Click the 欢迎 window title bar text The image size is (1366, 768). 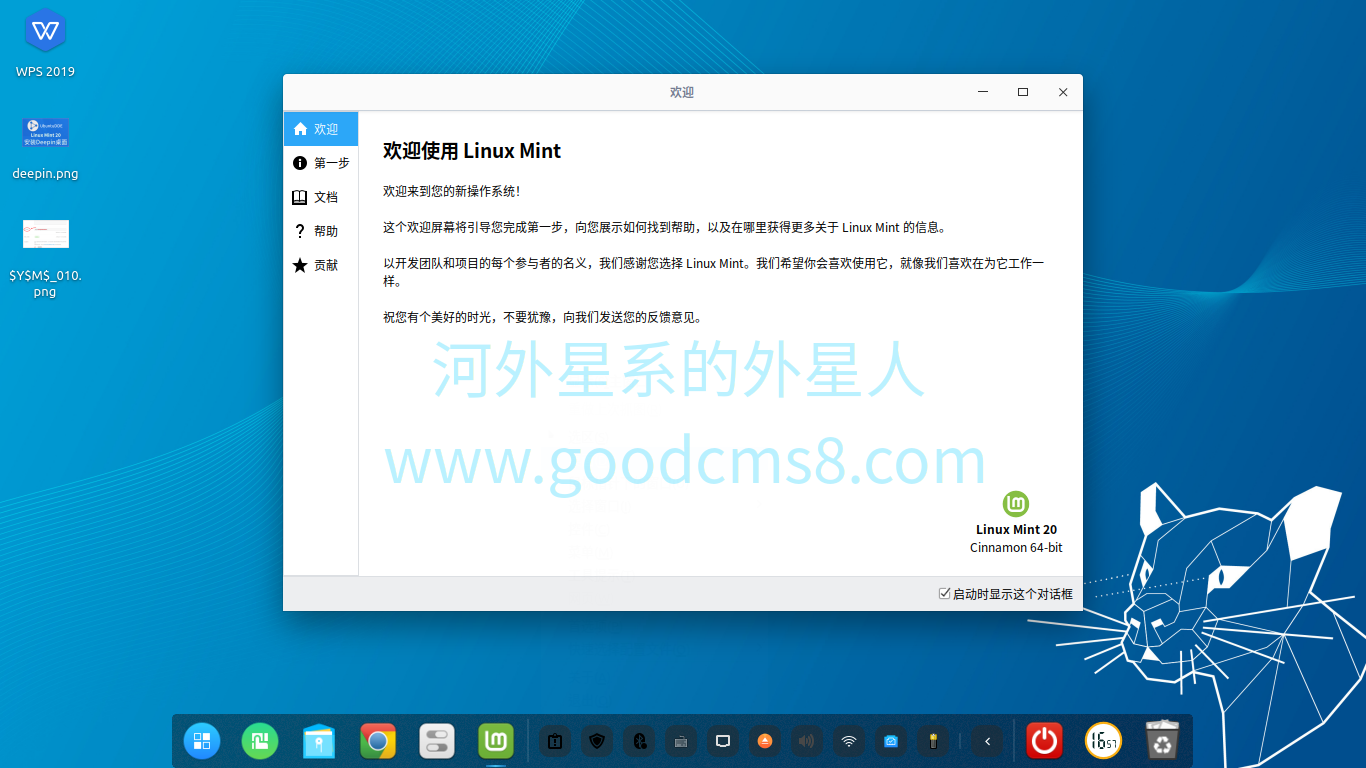[x=682, y=92]
